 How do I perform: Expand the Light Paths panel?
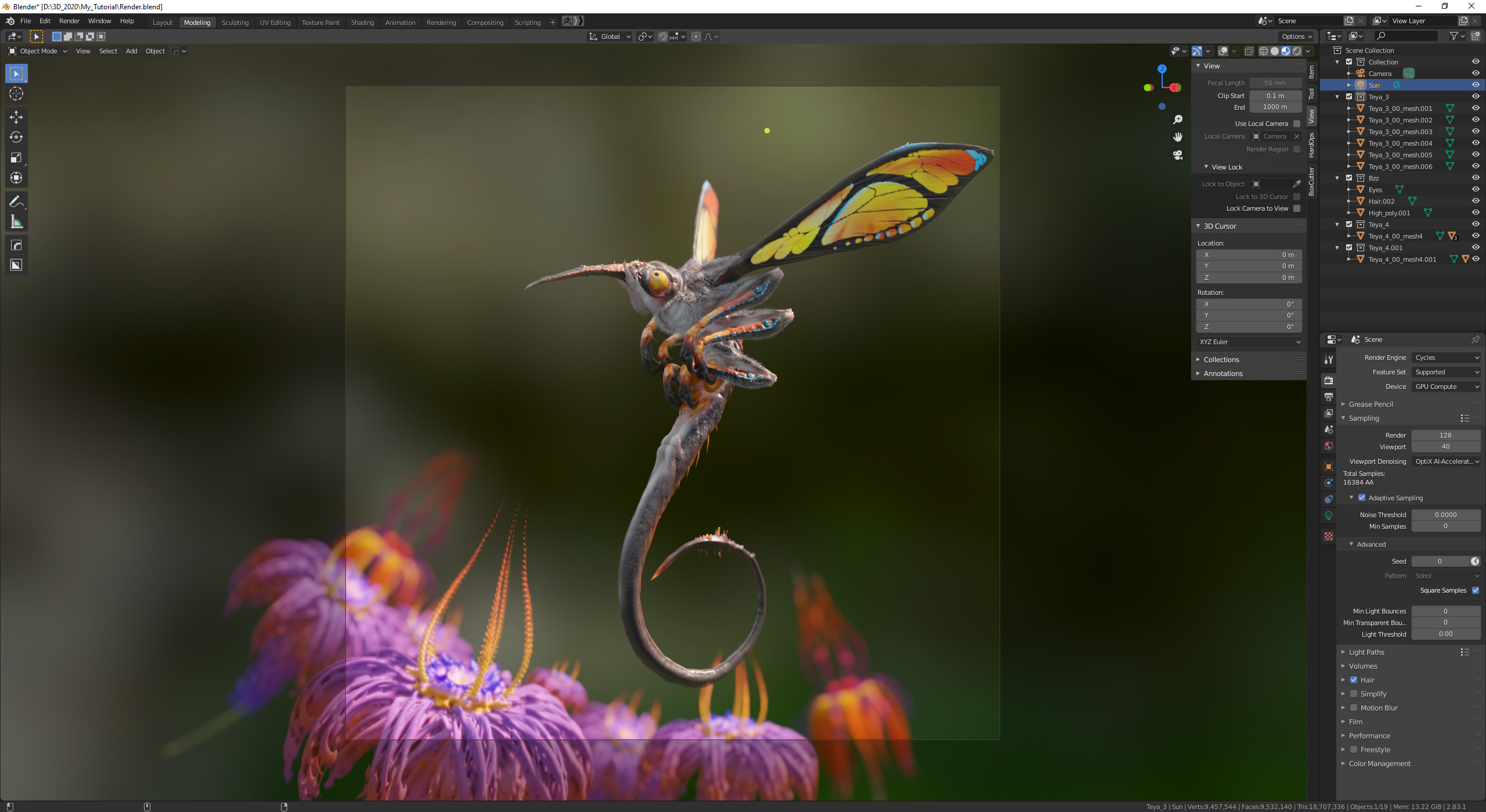[x=1366, y=652]
